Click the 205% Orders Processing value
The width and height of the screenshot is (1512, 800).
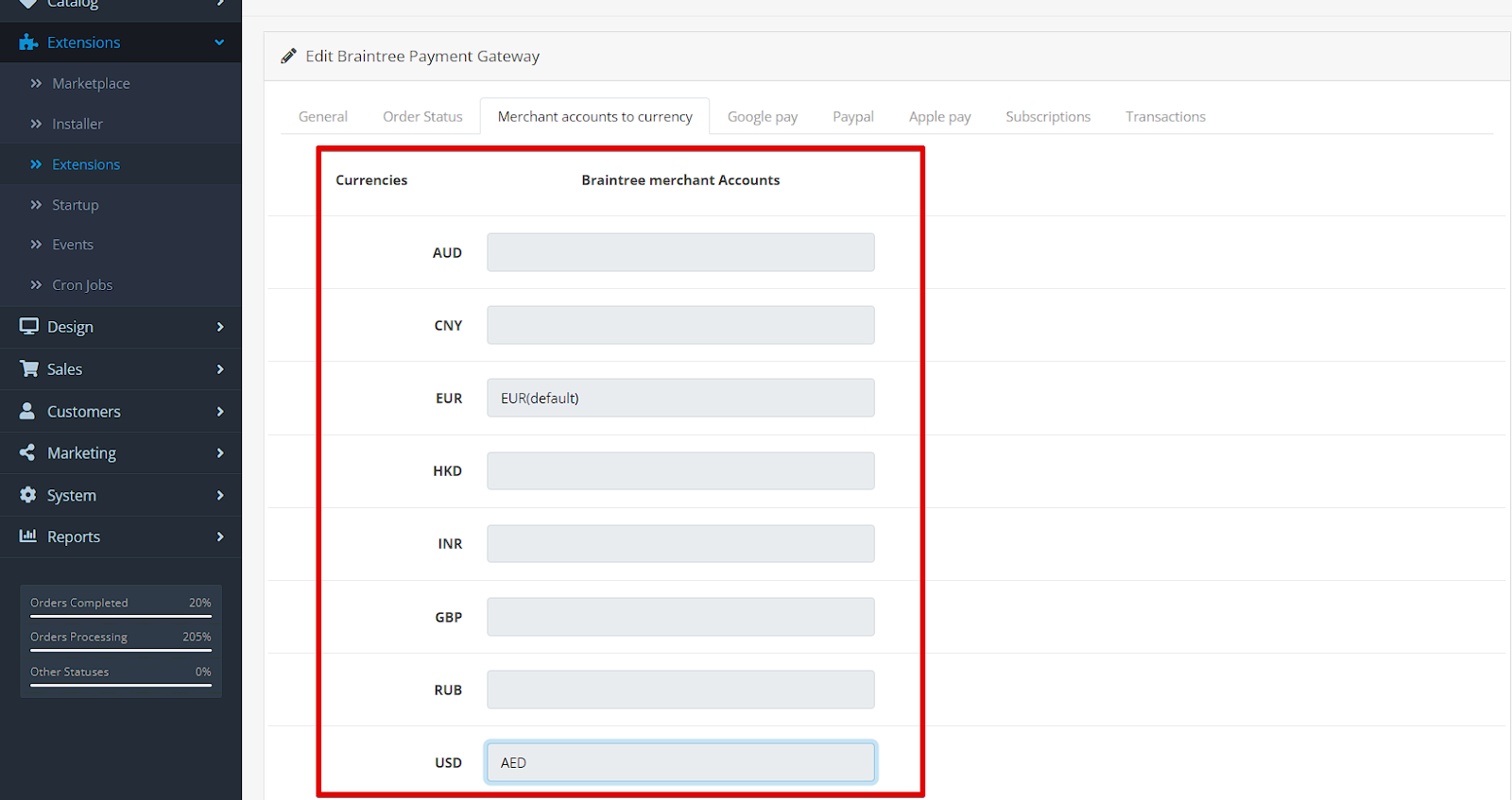(197, 637)
